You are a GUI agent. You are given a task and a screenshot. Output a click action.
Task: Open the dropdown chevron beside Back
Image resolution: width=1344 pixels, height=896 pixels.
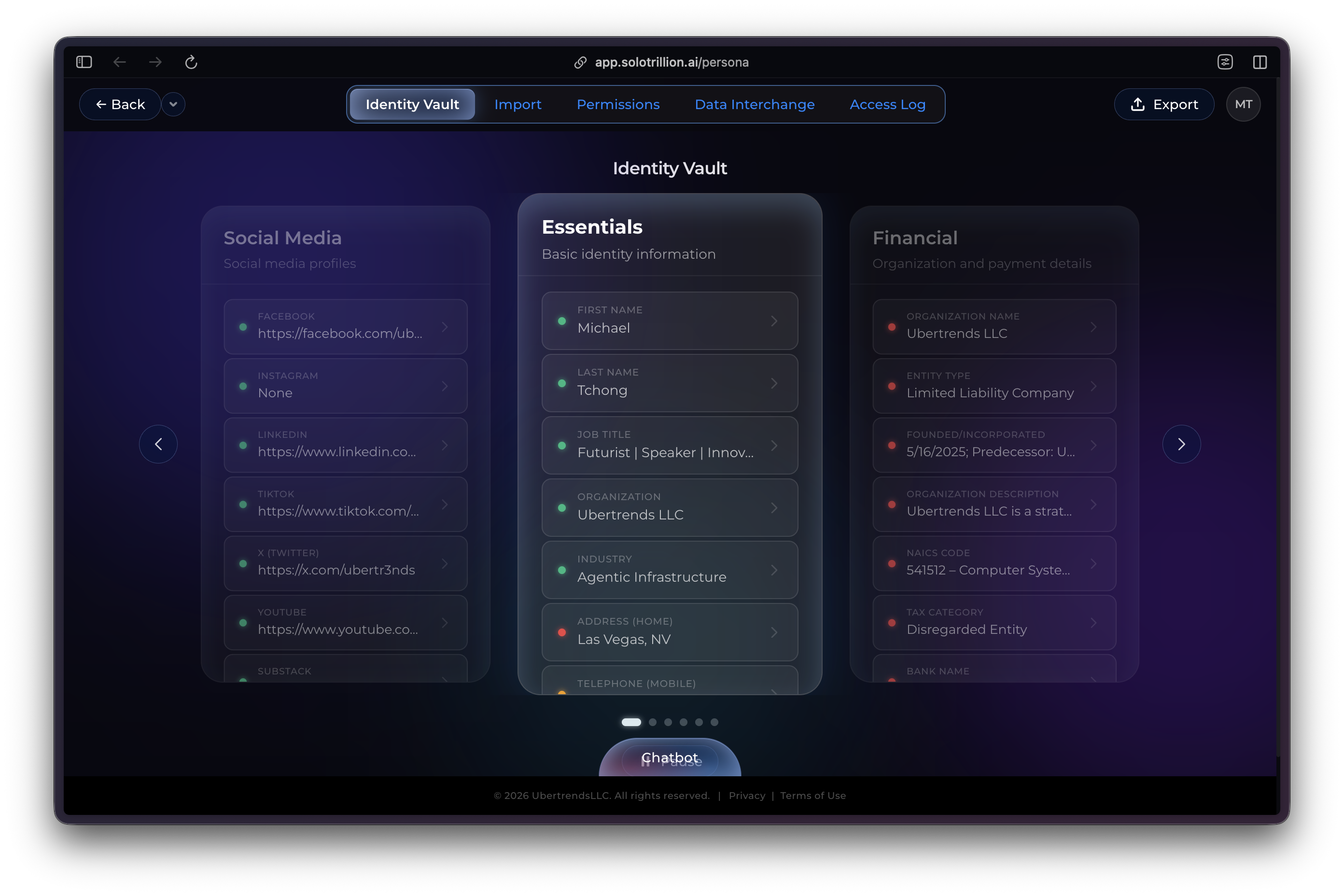click(173, 104)
